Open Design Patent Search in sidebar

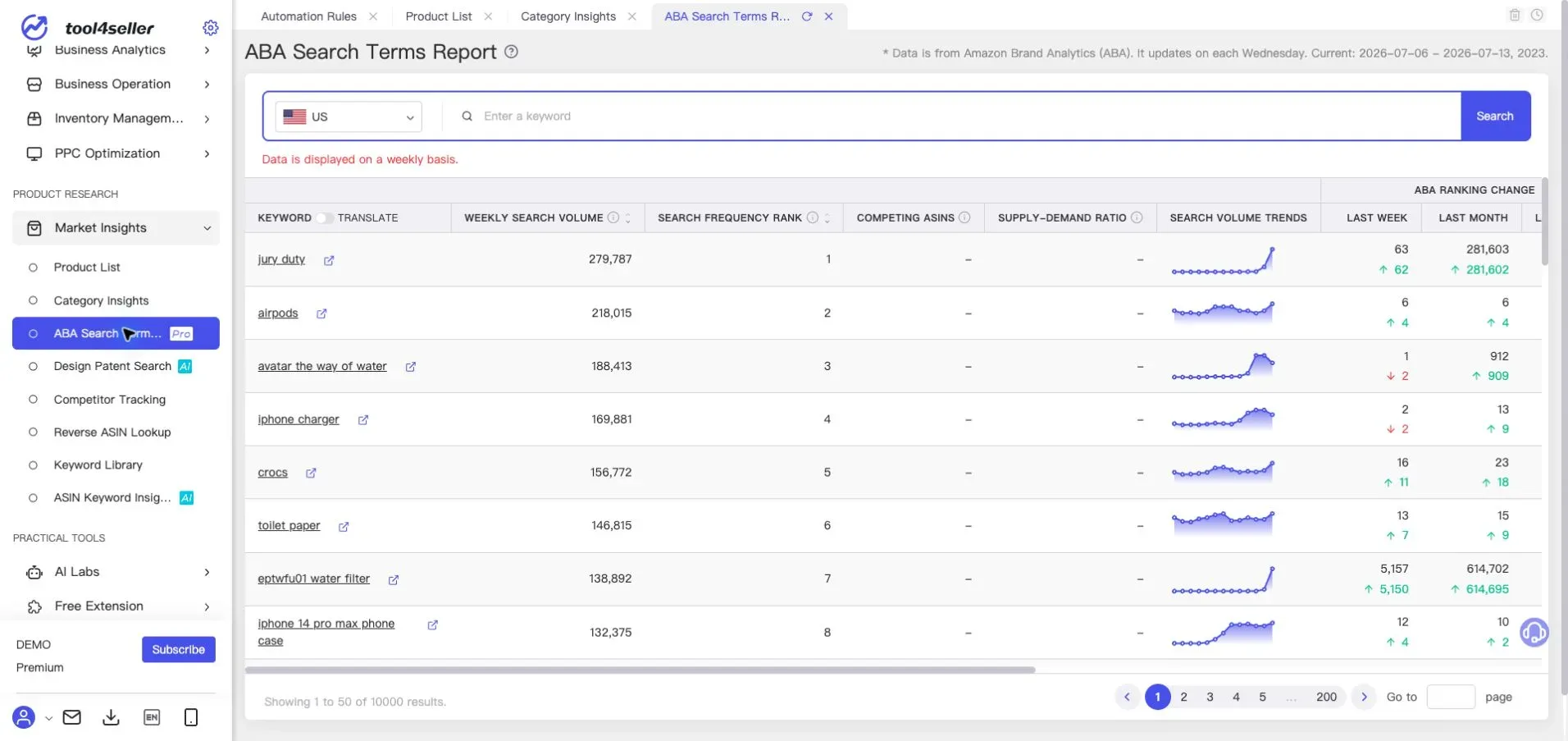[112, 366]
